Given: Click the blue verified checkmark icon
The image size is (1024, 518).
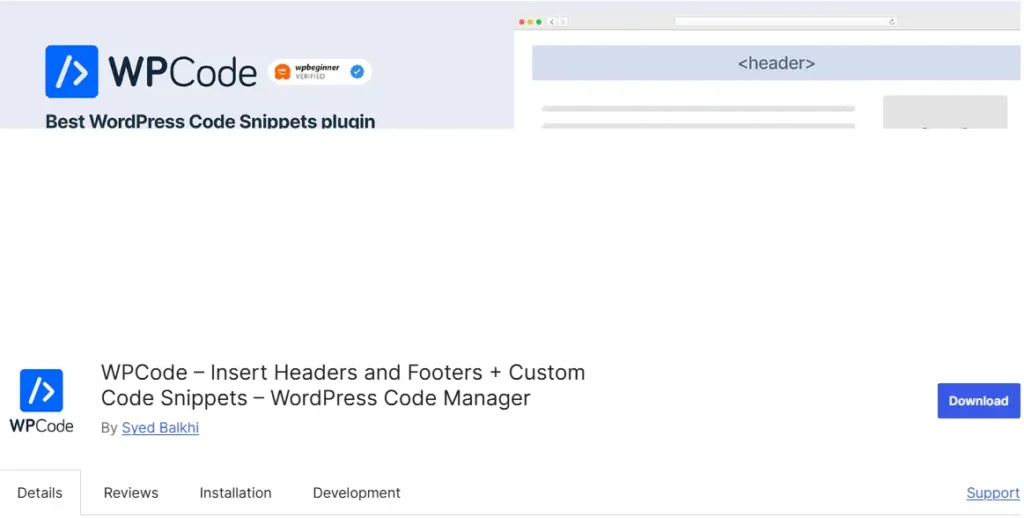Looking at the screenshot, I should pyautogui.click(x=357, y=72).
